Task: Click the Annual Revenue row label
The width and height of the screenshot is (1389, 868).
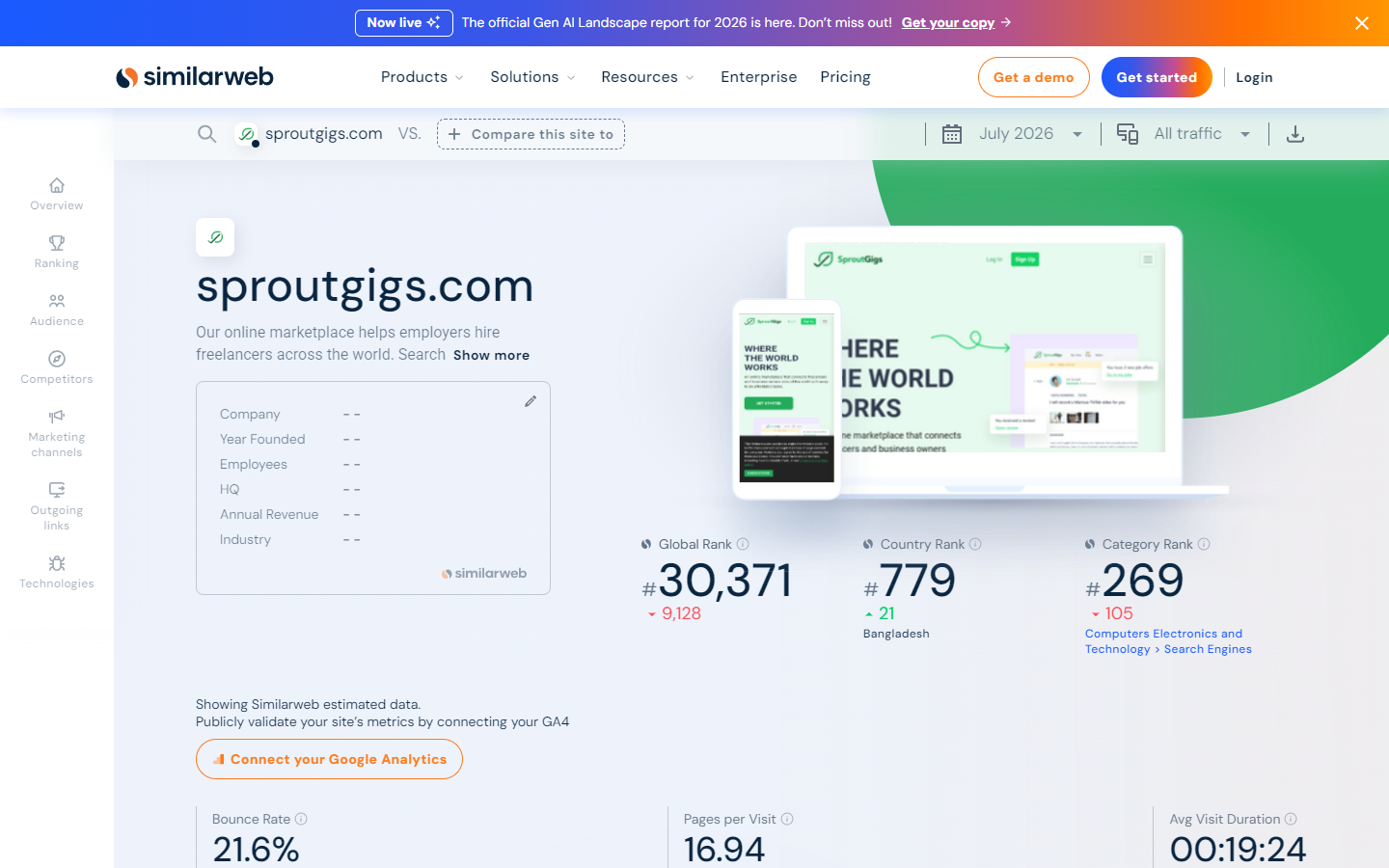Action: (269, 514)
